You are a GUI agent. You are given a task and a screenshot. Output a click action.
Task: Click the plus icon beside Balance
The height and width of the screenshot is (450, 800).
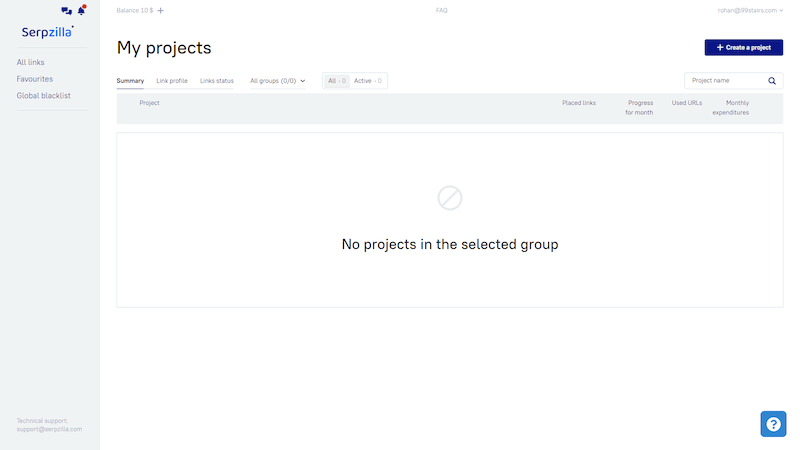click(161, 10)
